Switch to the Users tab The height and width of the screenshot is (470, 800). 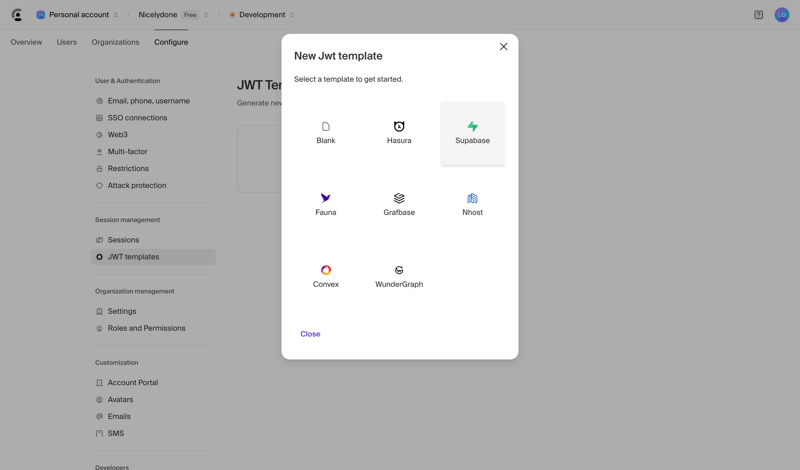coord(67,42)
